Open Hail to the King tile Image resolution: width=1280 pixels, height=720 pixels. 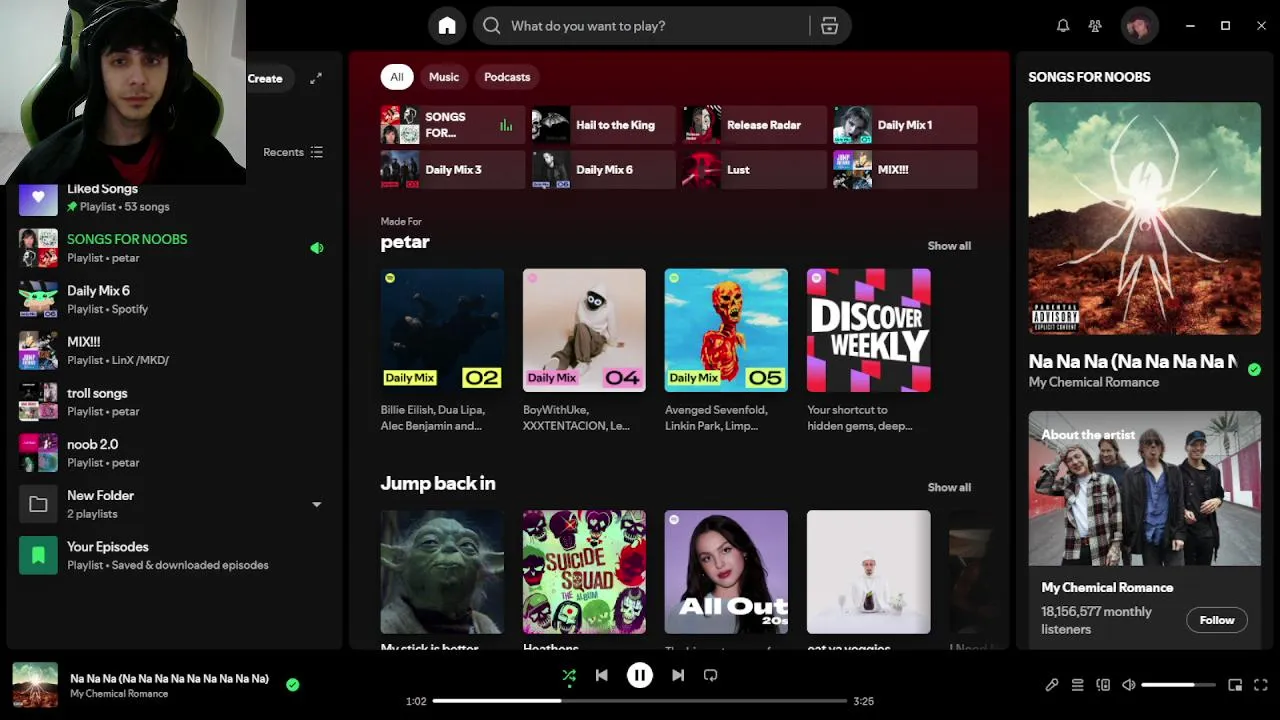click(x=604, y=125)
